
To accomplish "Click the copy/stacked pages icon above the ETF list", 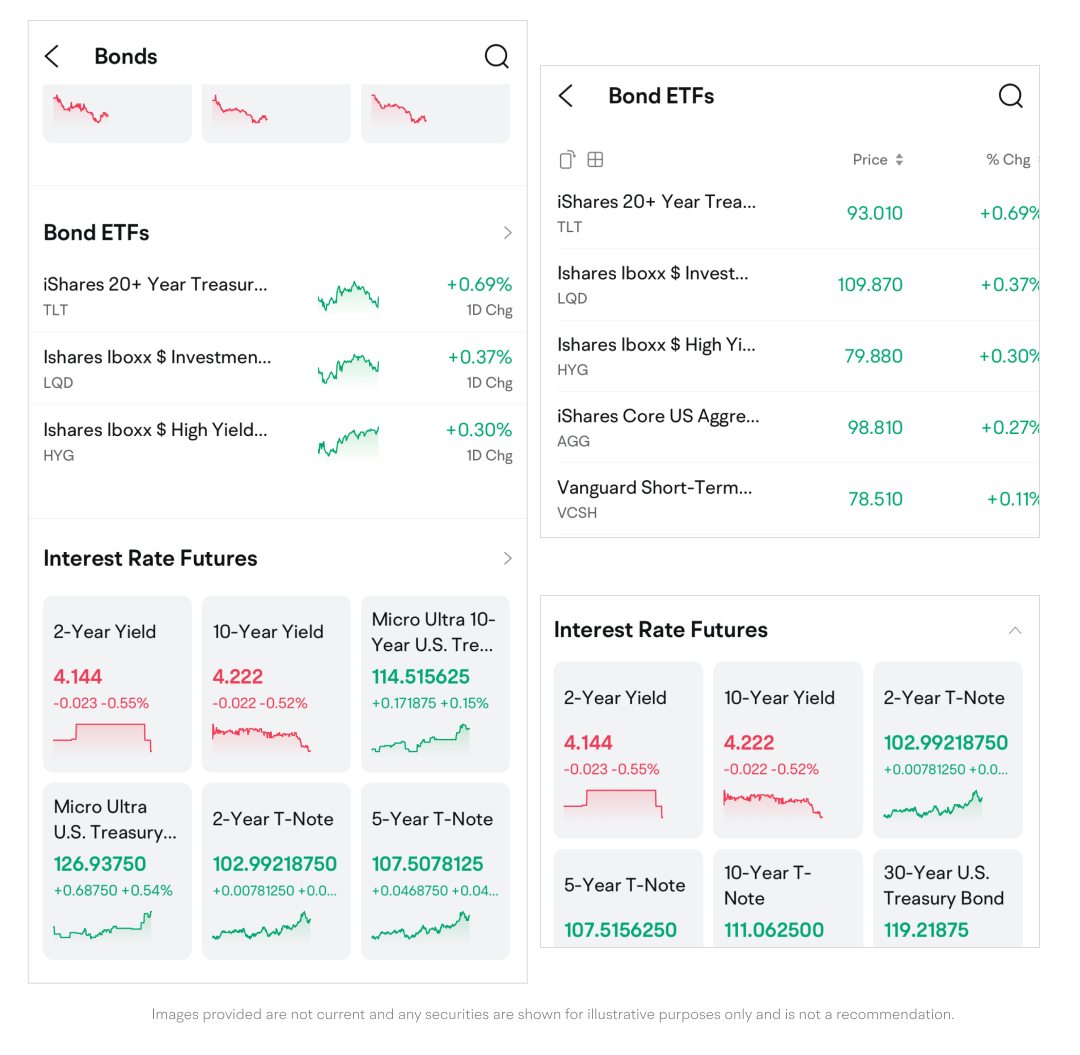I will (x=567, y=160).
